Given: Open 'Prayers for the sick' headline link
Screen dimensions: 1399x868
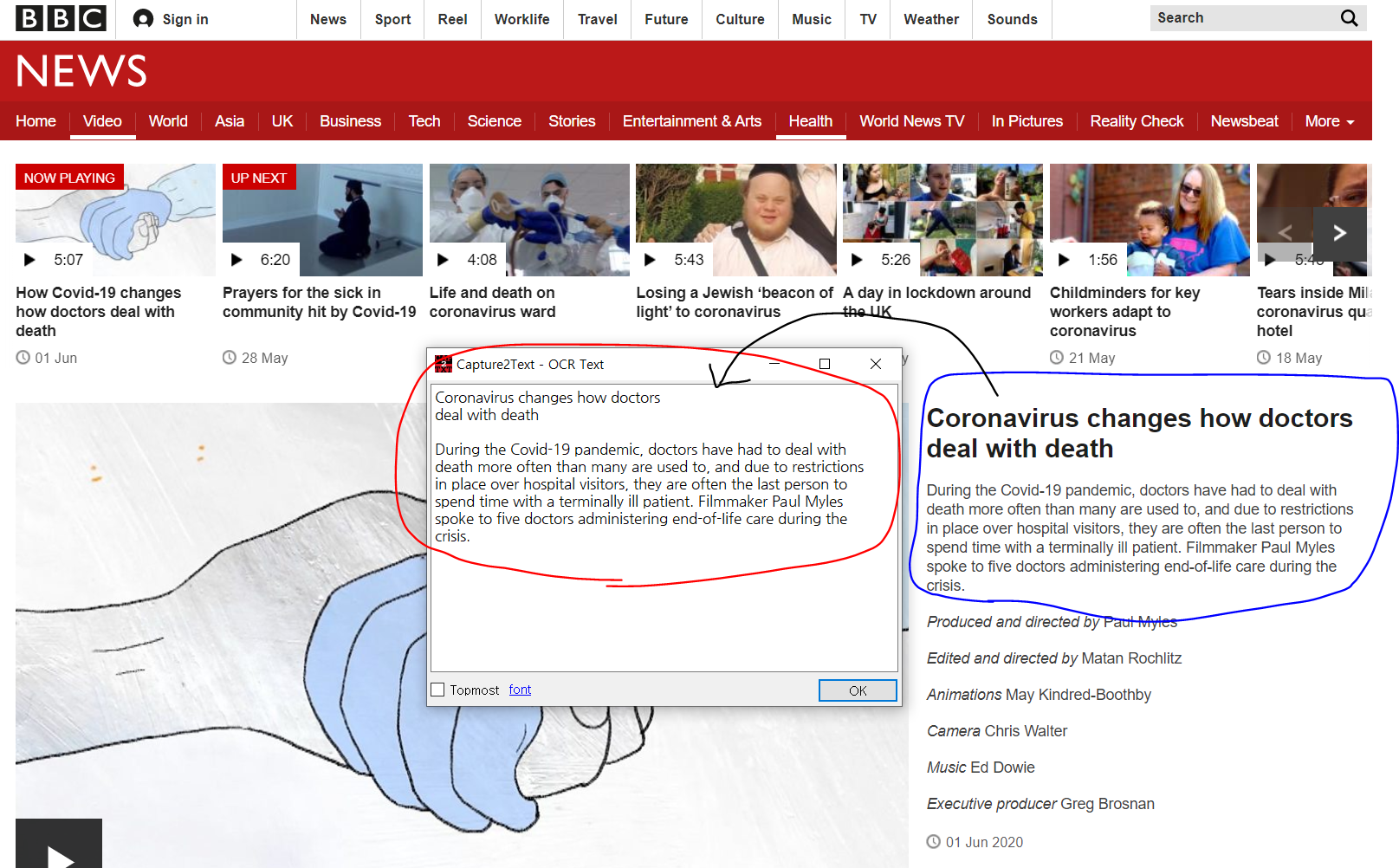Looking at the screenshot, I should (x=320, y=302).
